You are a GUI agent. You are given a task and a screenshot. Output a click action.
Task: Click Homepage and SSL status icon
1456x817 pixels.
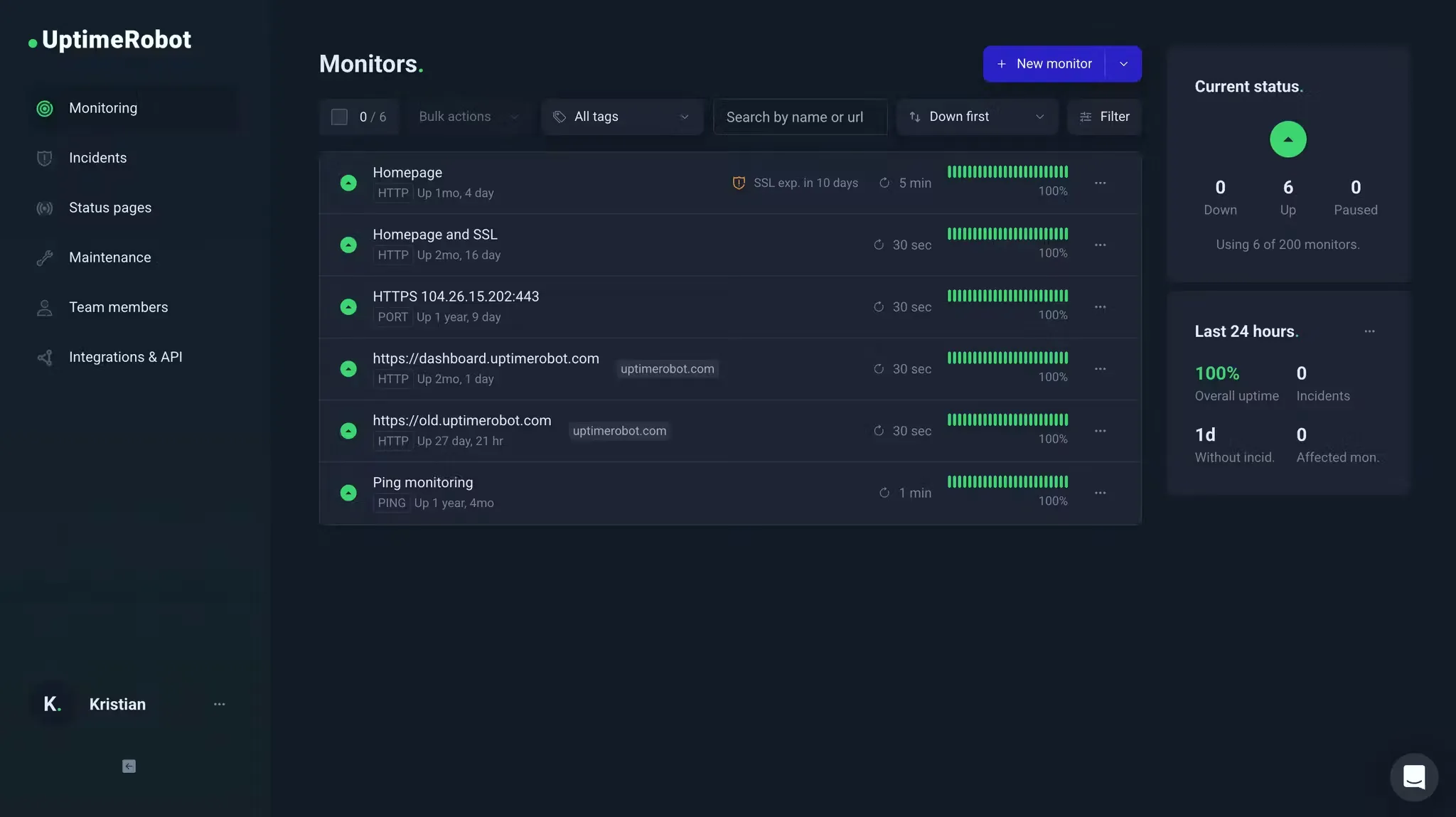(x=348, y=245)
